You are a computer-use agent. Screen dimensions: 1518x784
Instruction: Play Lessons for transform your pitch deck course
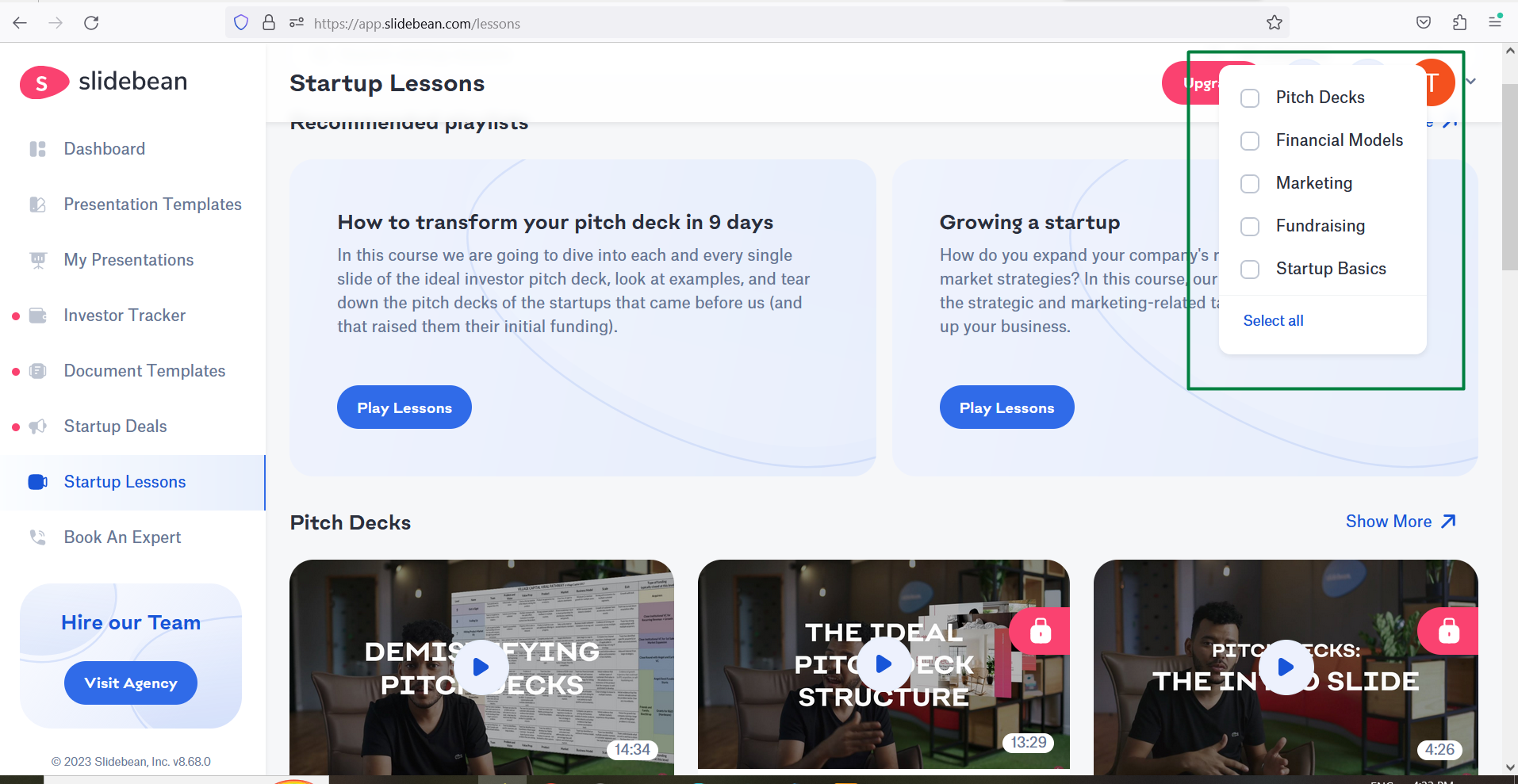tap(404, 407)
